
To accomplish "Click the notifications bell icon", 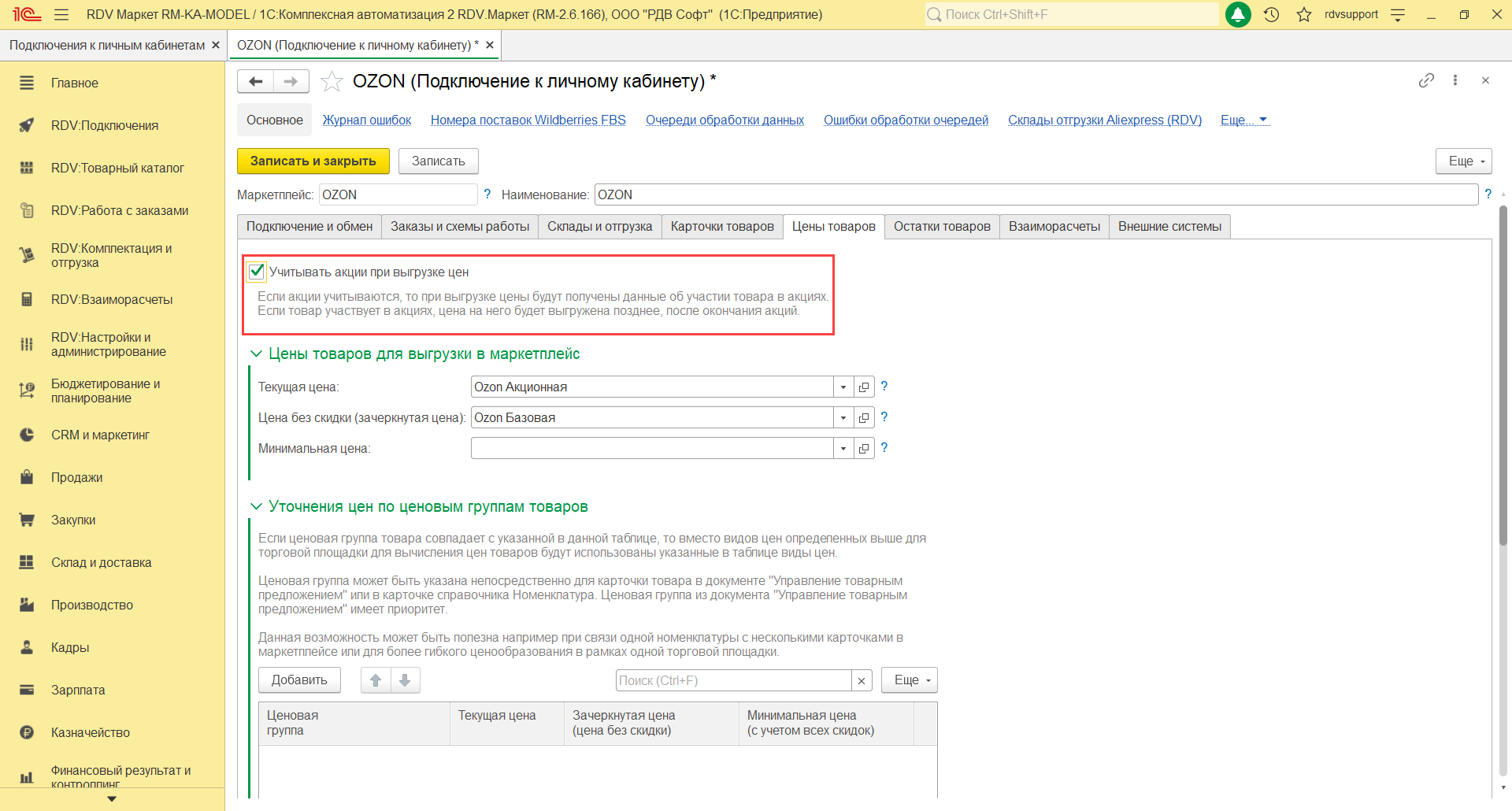I will 1238,14.
